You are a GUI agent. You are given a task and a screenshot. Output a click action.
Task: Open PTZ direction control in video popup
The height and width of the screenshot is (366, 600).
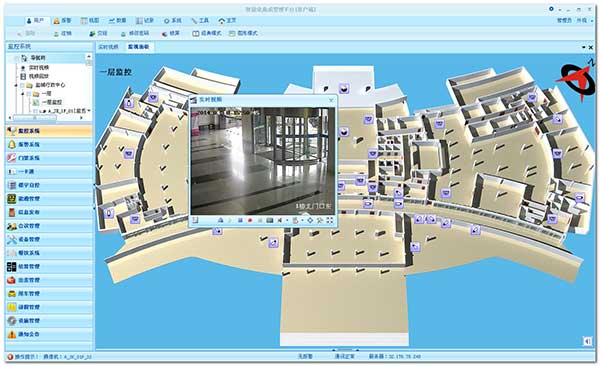310,221
